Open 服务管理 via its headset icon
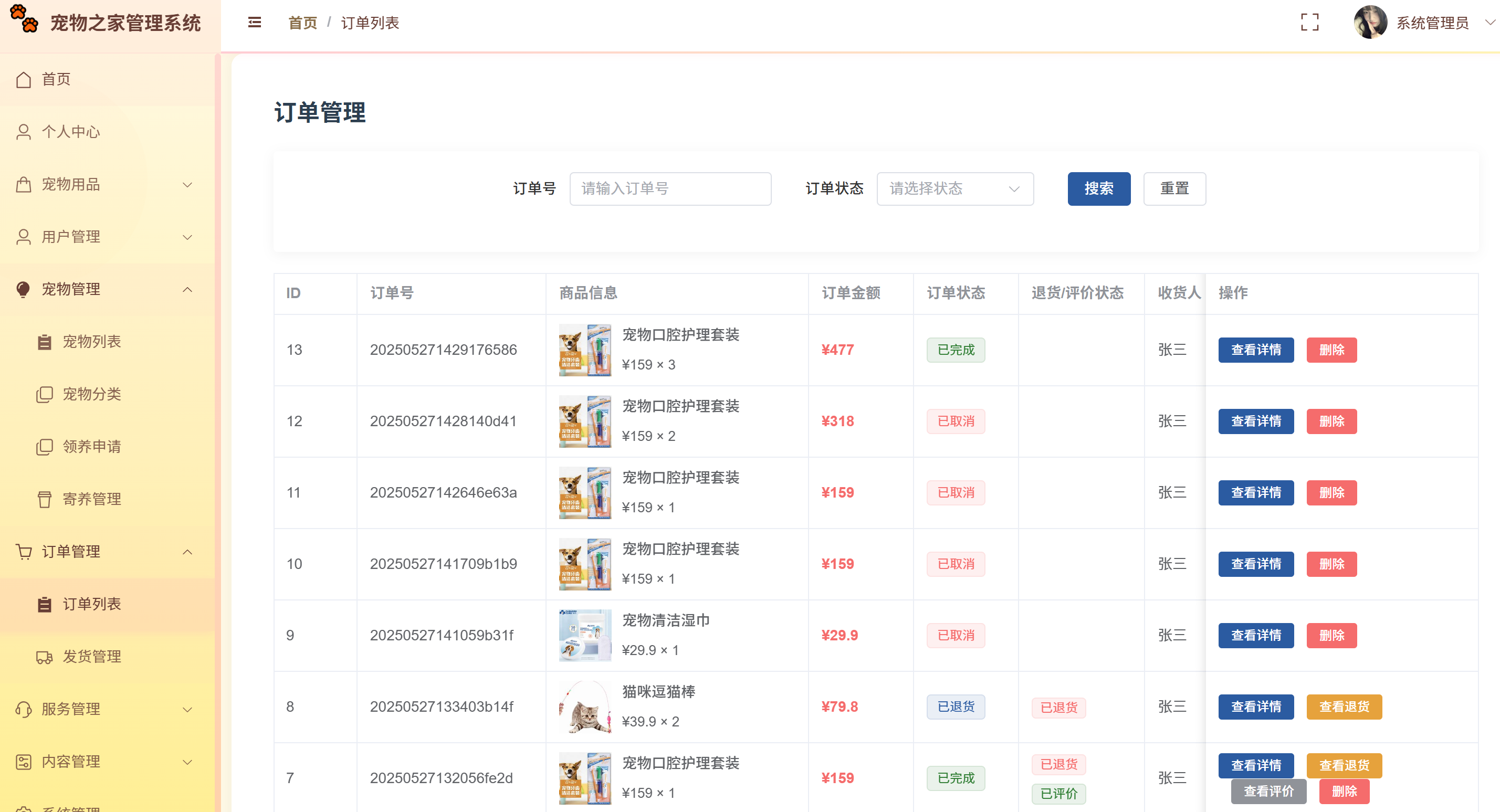 point(24,709)
